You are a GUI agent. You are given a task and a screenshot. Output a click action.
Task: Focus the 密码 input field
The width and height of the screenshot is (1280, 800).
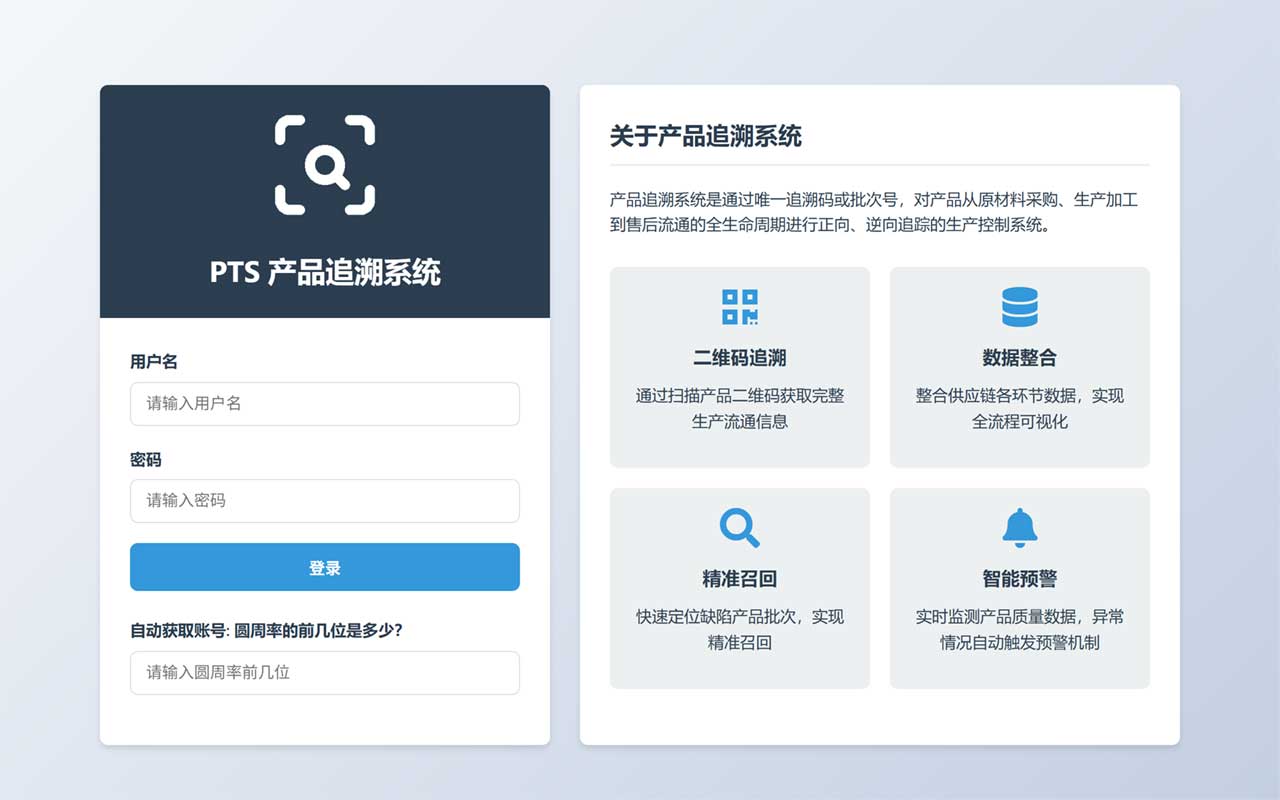tap(325, 501)
